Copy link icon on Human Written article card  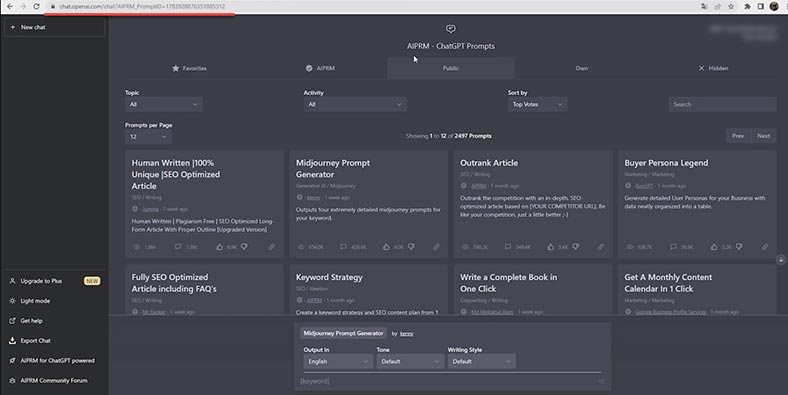point(271,247)
